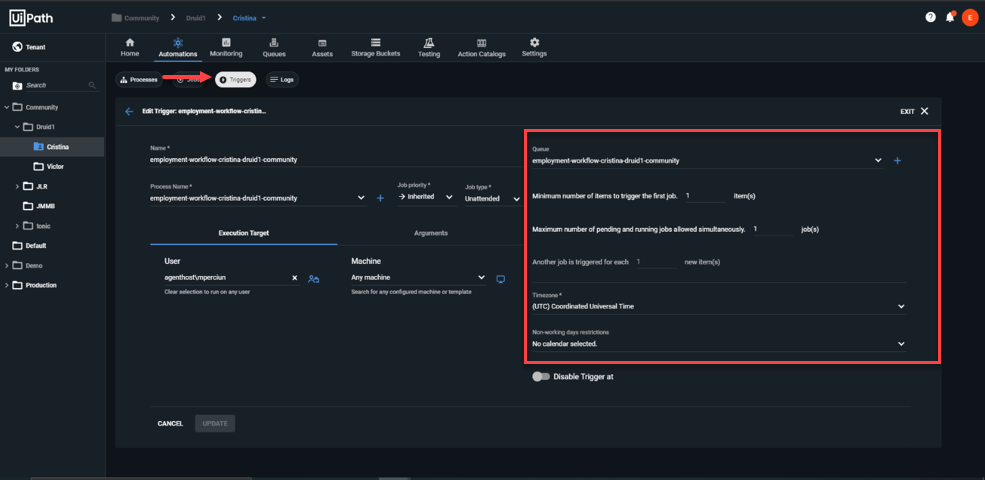This screenshot has height=480, width=985.
Task: Open the notifications bell
Action: [x=950, y=18]
